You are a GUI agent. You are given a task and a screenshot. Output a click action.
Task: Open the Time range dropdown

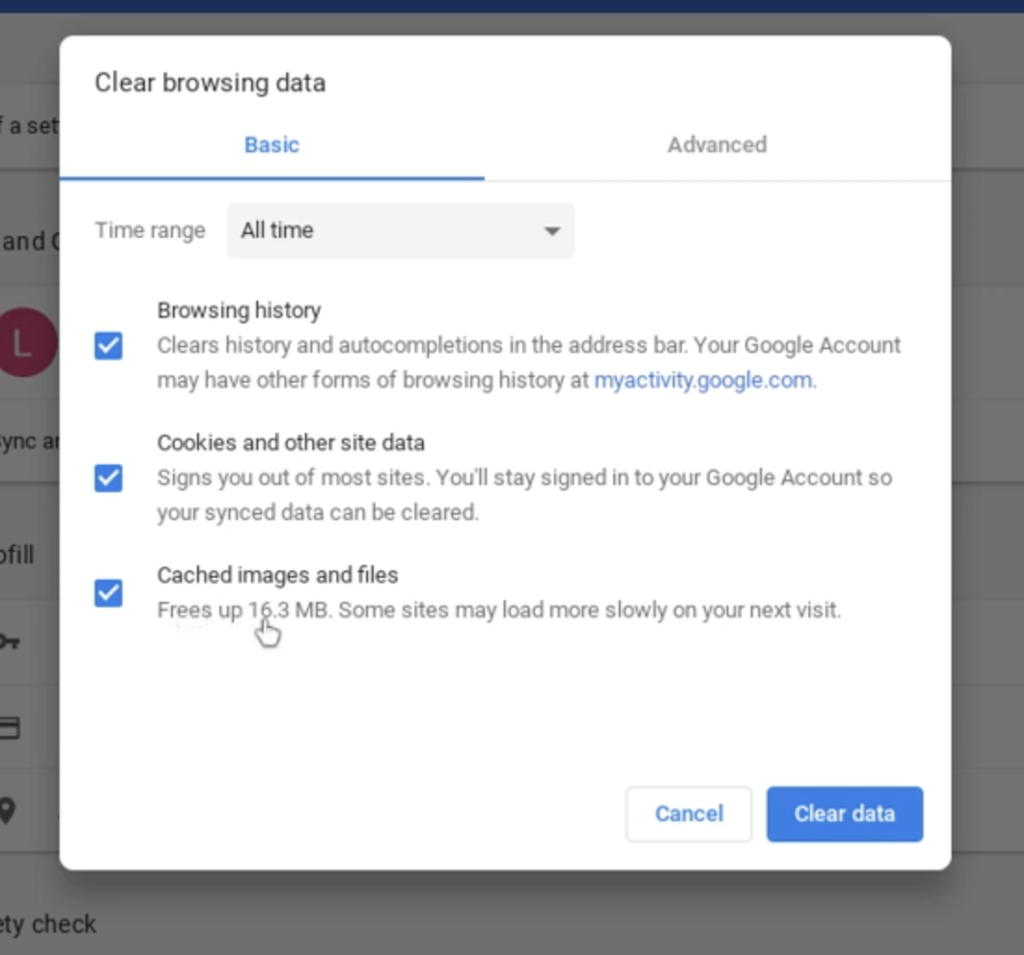point(400,231)
